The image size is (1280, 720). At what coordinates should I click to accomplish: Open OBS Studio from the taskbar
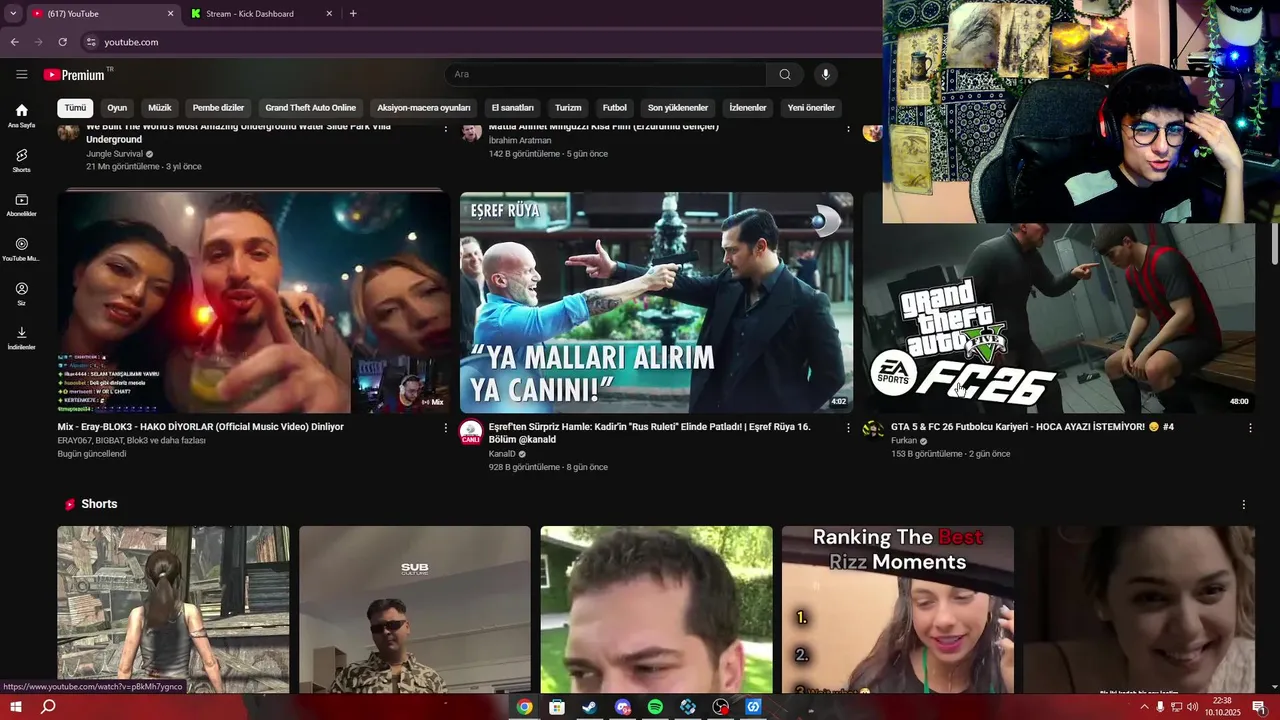(x=721, y=707)
